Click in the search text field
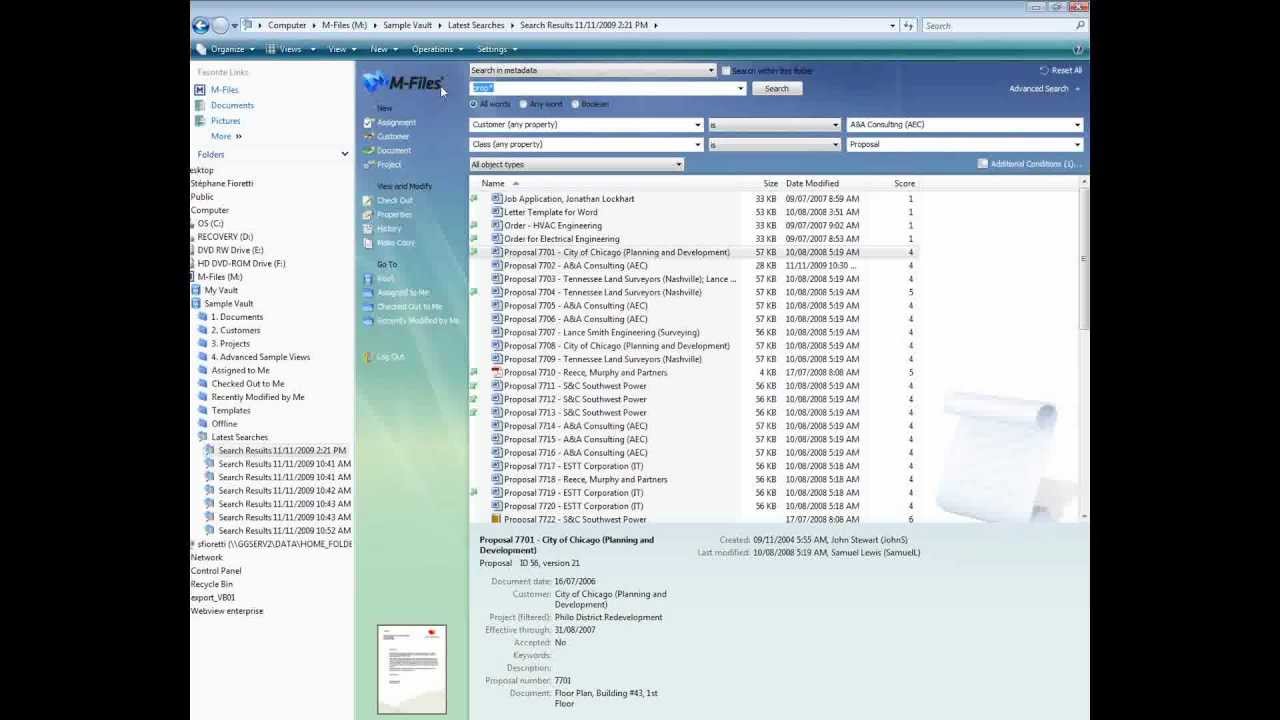Image resolution: width=1280 pixels, height=720 pixels. coord(603,89)
